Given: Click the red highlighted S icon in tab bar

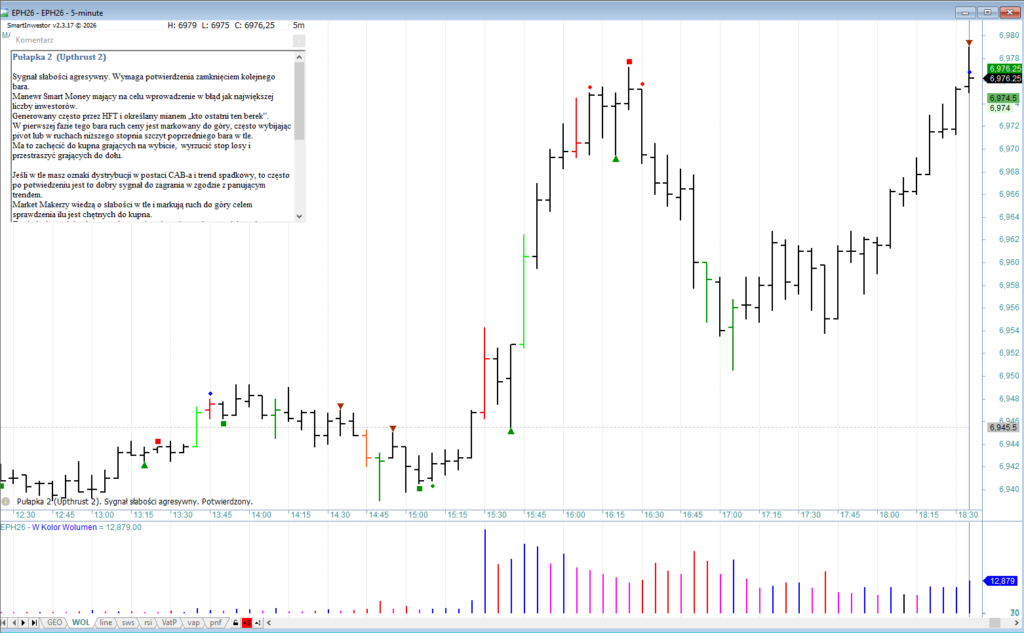Looking at the screenshot, I should [x=246, y=623].
